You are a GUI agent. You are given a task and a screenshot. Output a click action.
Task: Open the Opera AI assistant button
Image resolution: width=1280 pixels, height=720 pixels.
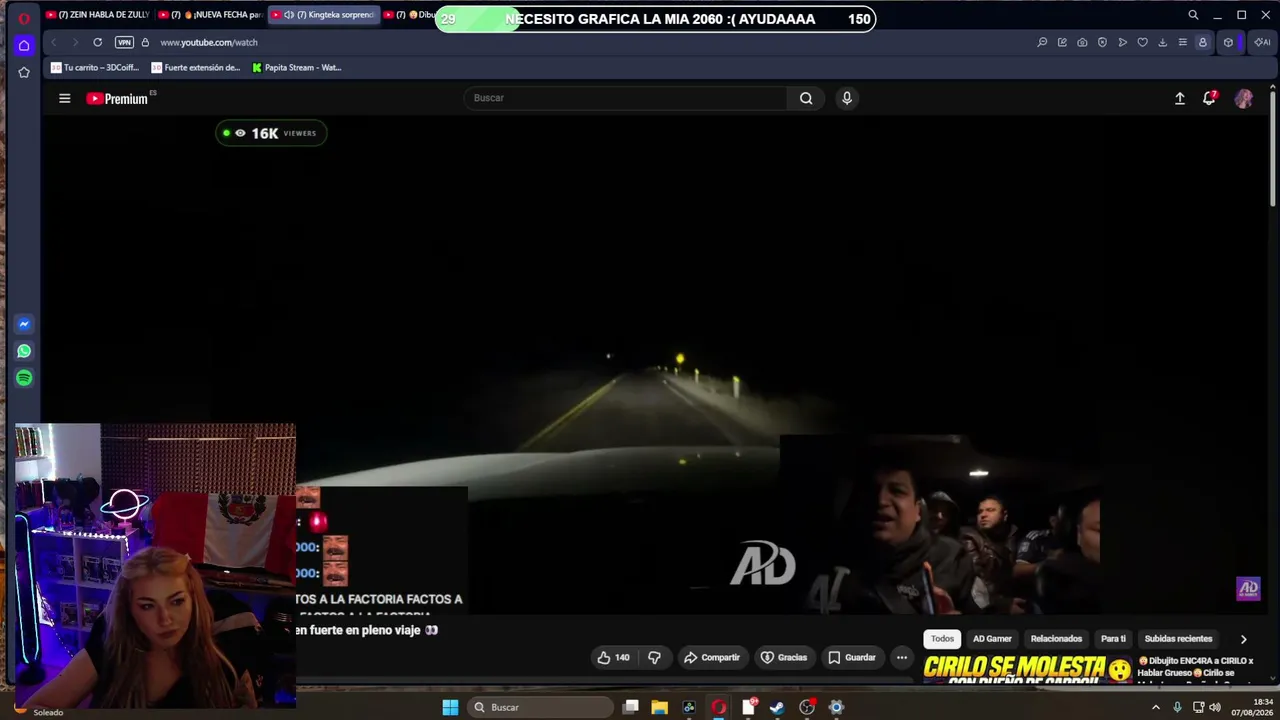[1262, 42]
